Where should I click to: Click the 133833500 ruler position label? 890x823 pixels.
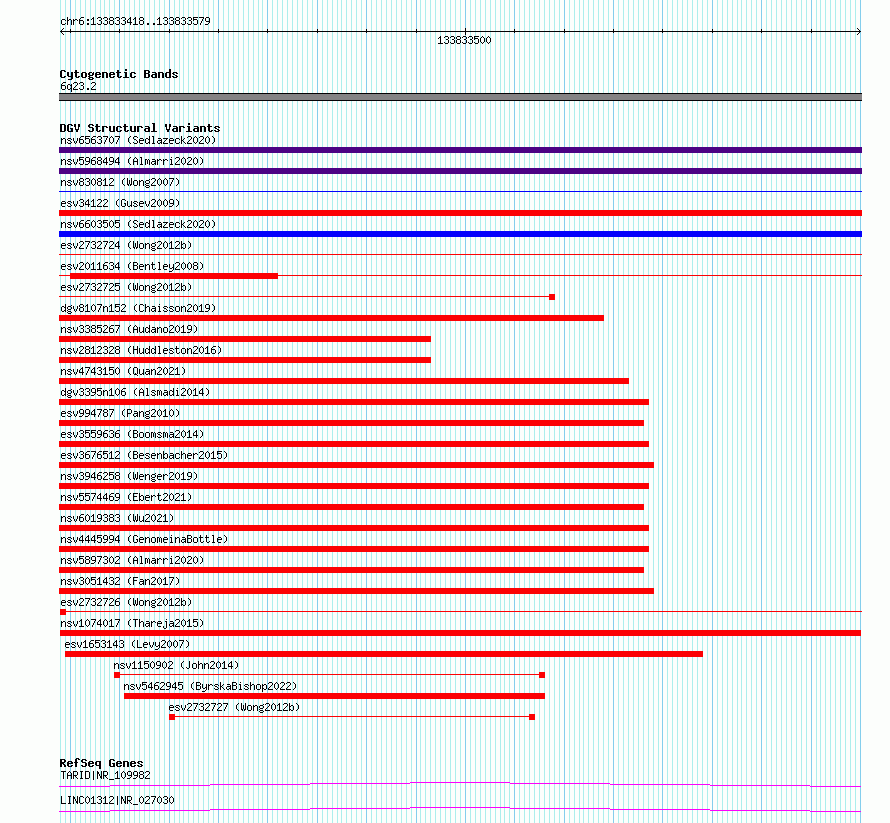pos(464,40)
